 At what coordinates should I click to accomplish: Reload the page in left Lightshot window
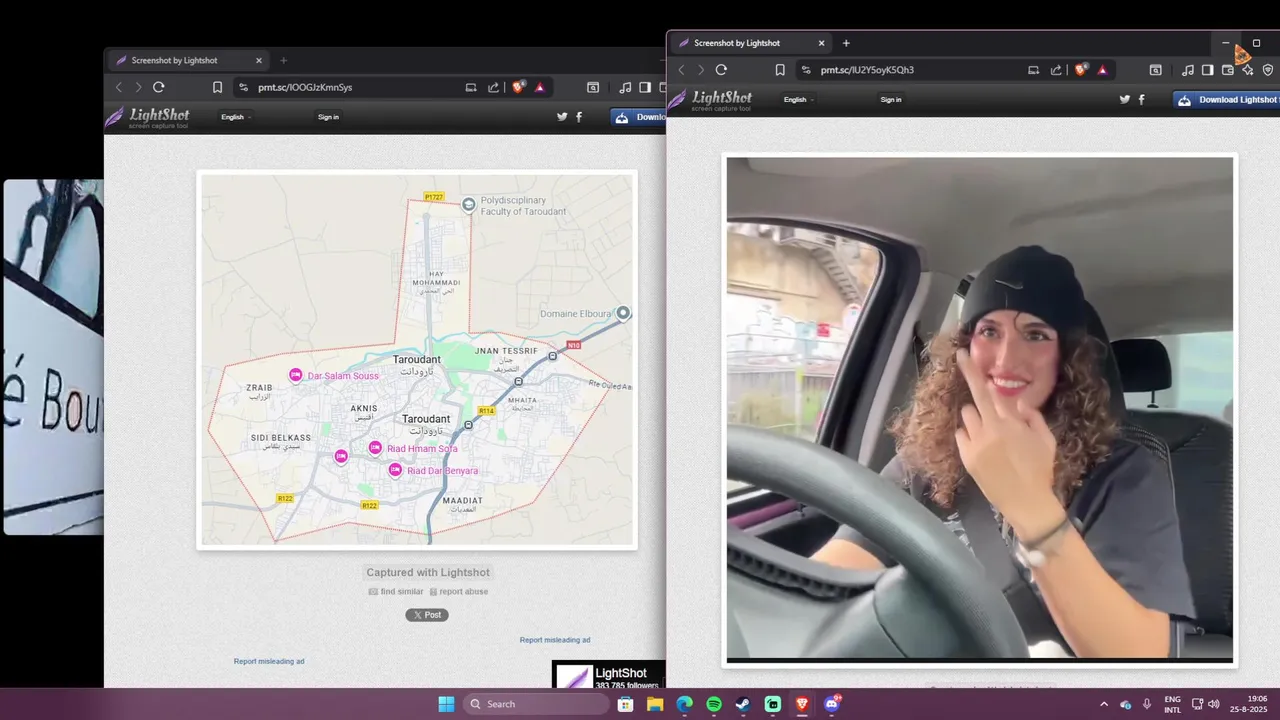coord(158,87)
